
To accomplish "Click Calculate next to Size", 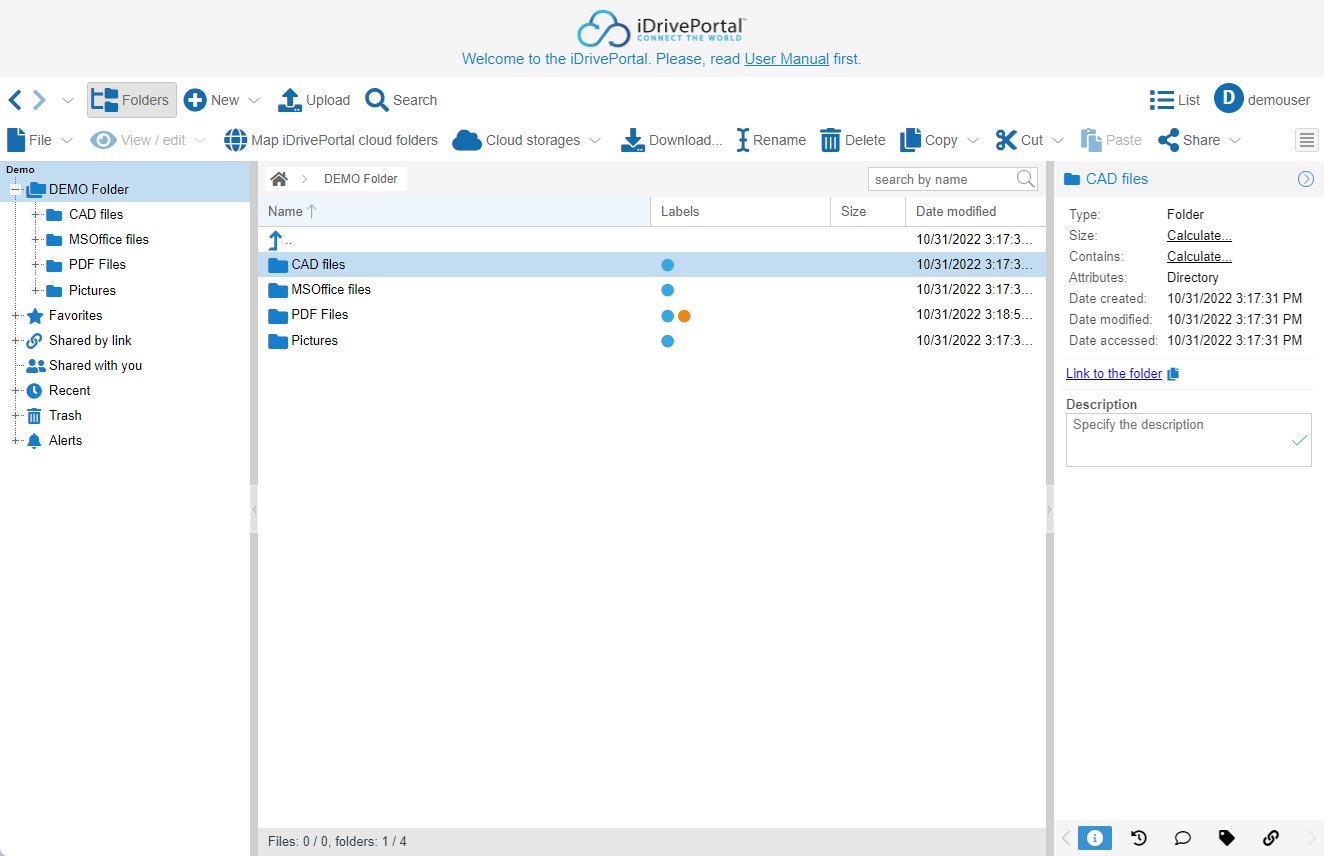I will pos(1199,236).
